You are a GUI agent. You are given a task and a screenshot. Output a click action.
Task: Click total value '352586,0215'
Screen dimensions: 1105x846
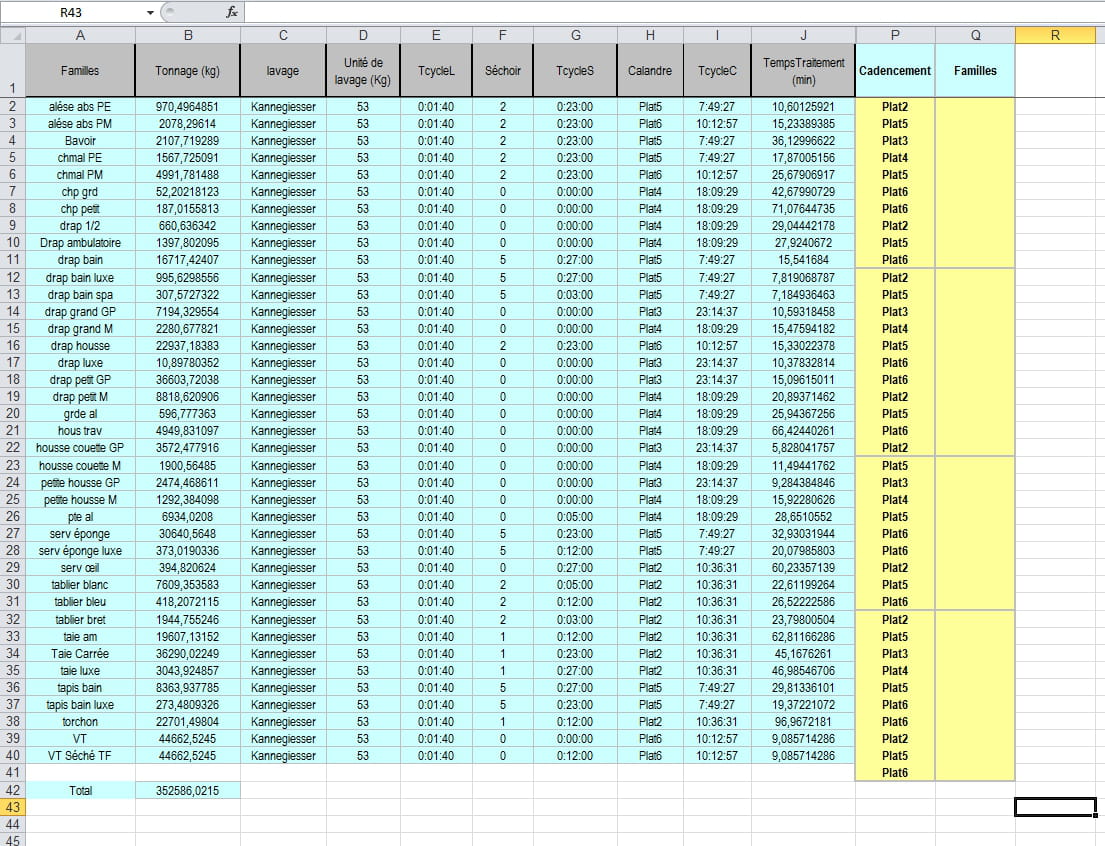187,790
